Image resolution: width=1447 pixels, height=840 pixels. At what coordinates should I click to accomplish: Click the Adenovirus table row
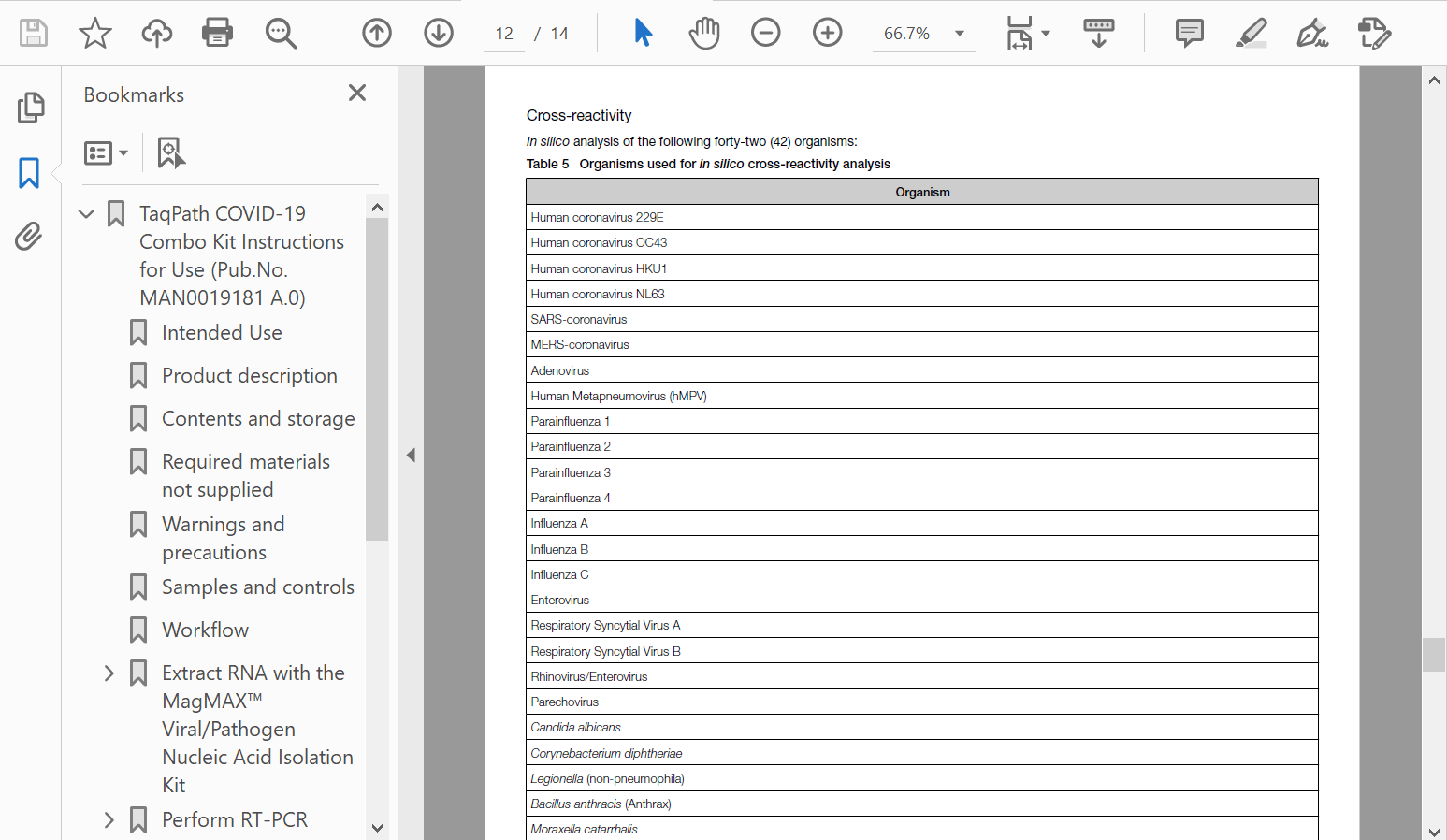coord(922,370)
